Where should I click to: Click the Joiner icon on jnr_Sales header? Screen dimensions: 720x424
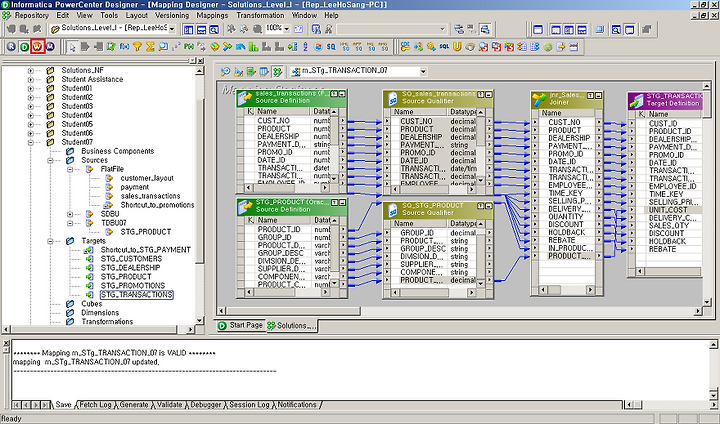[x=539, y=99]
